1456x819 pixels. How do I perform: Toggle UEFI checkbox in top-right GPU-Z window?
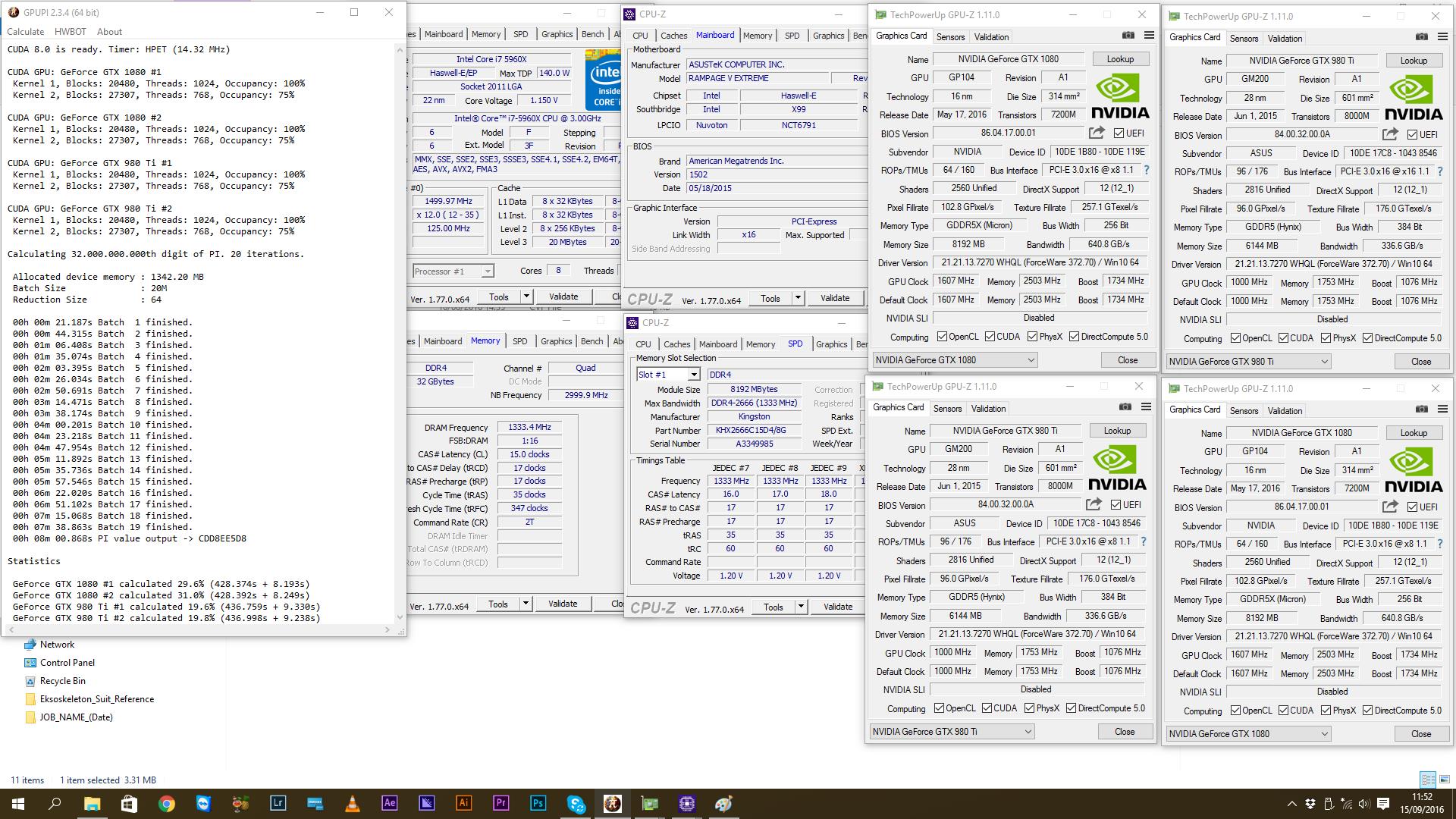pyautogui.click(x=1412, y=134)
